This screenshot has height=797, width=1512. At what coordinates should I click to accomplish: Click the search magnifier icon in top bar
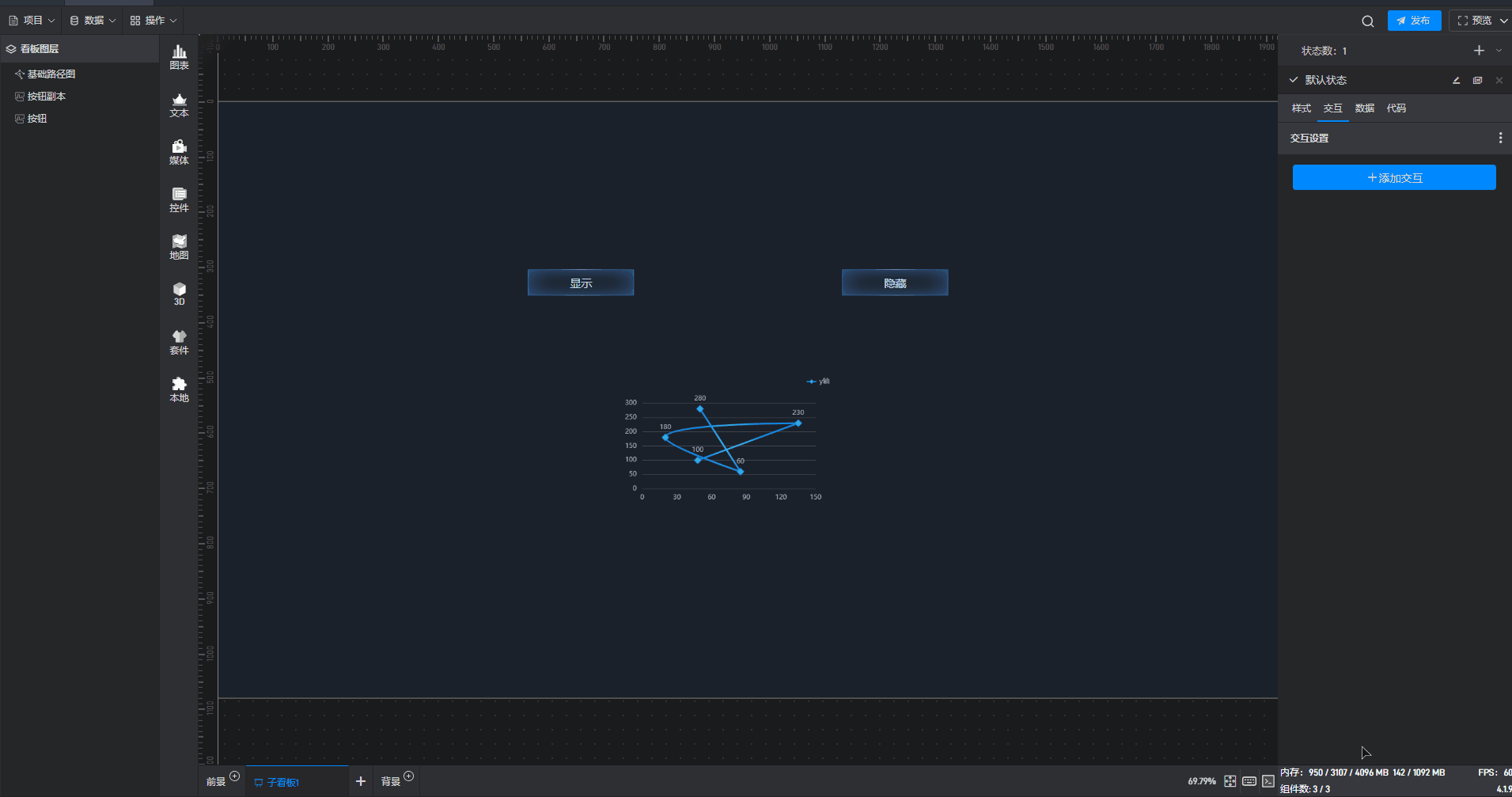[x=1367, y=21]
